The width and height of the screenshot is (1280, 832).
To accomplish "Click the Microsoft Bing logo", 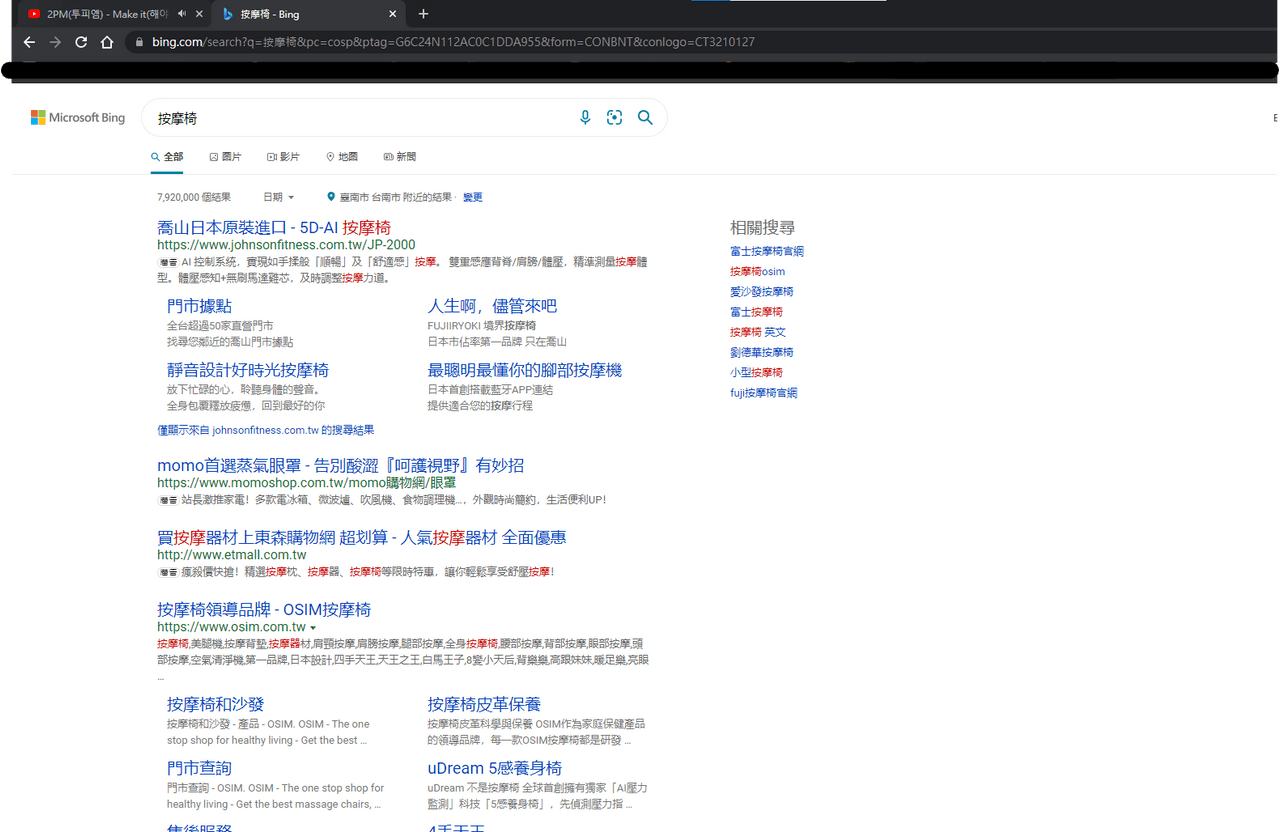I will click(78, 118).
